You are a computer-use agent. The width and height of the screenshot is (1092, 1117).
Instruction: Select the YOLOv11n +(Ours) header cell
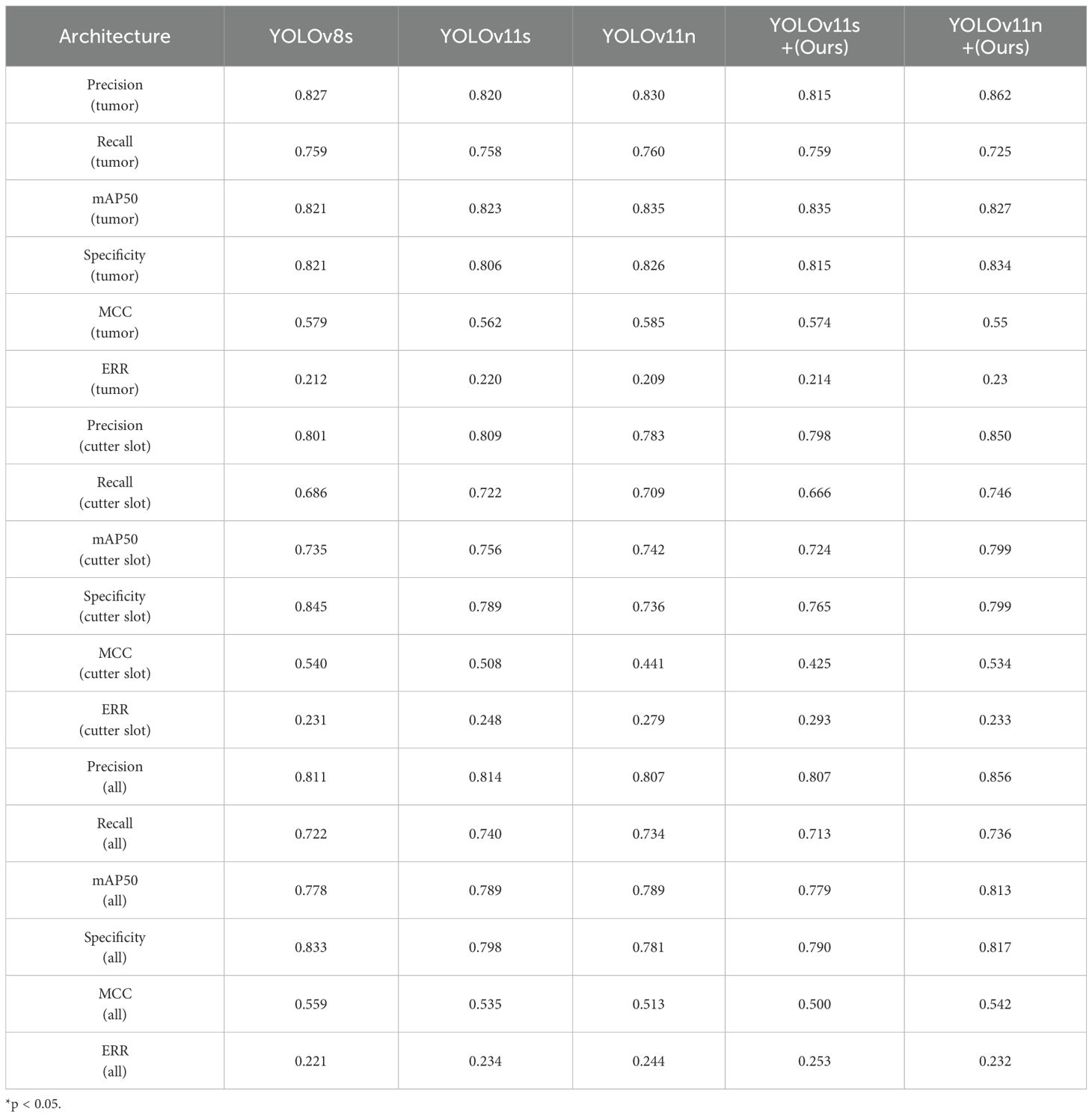[995, 36]
